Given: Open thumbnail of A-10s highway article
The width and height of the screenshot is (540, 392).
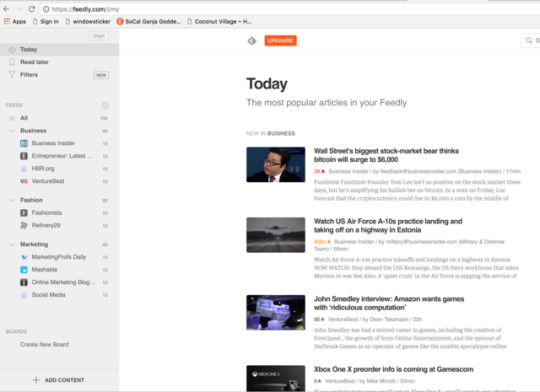Looking at the screenshot, I should tap(276, 235).
